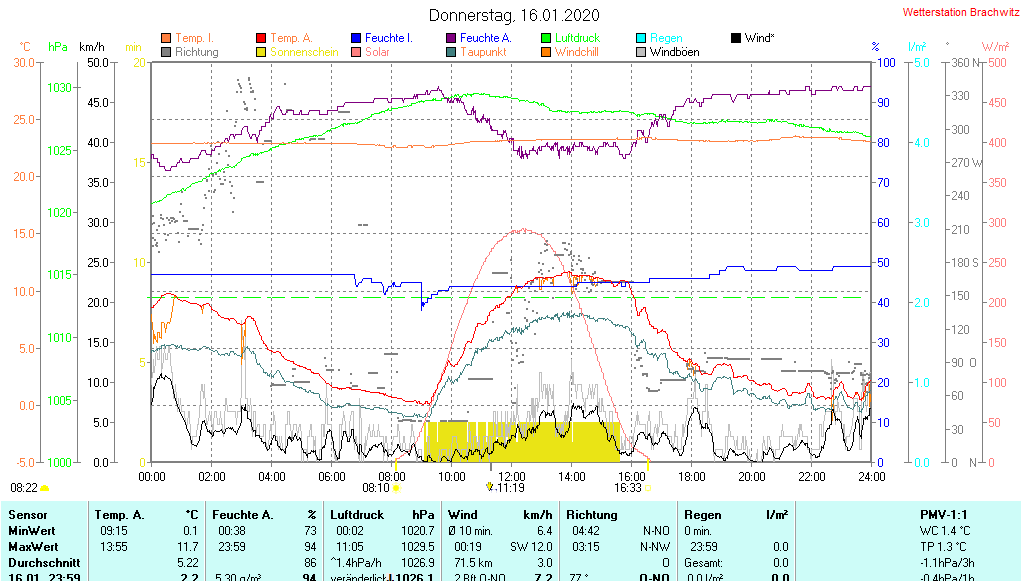This screenshot has width=1021, height=581.
Task: Click the purple Feuchte A. legend swatch
Action: click(x=452, y=38)
